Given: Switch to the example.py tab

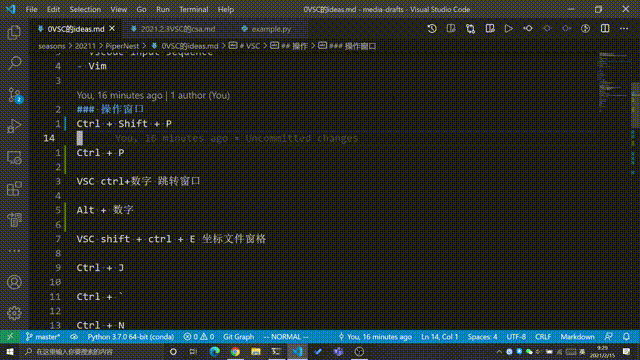Looking at the screenshot, I should point(271,29).
